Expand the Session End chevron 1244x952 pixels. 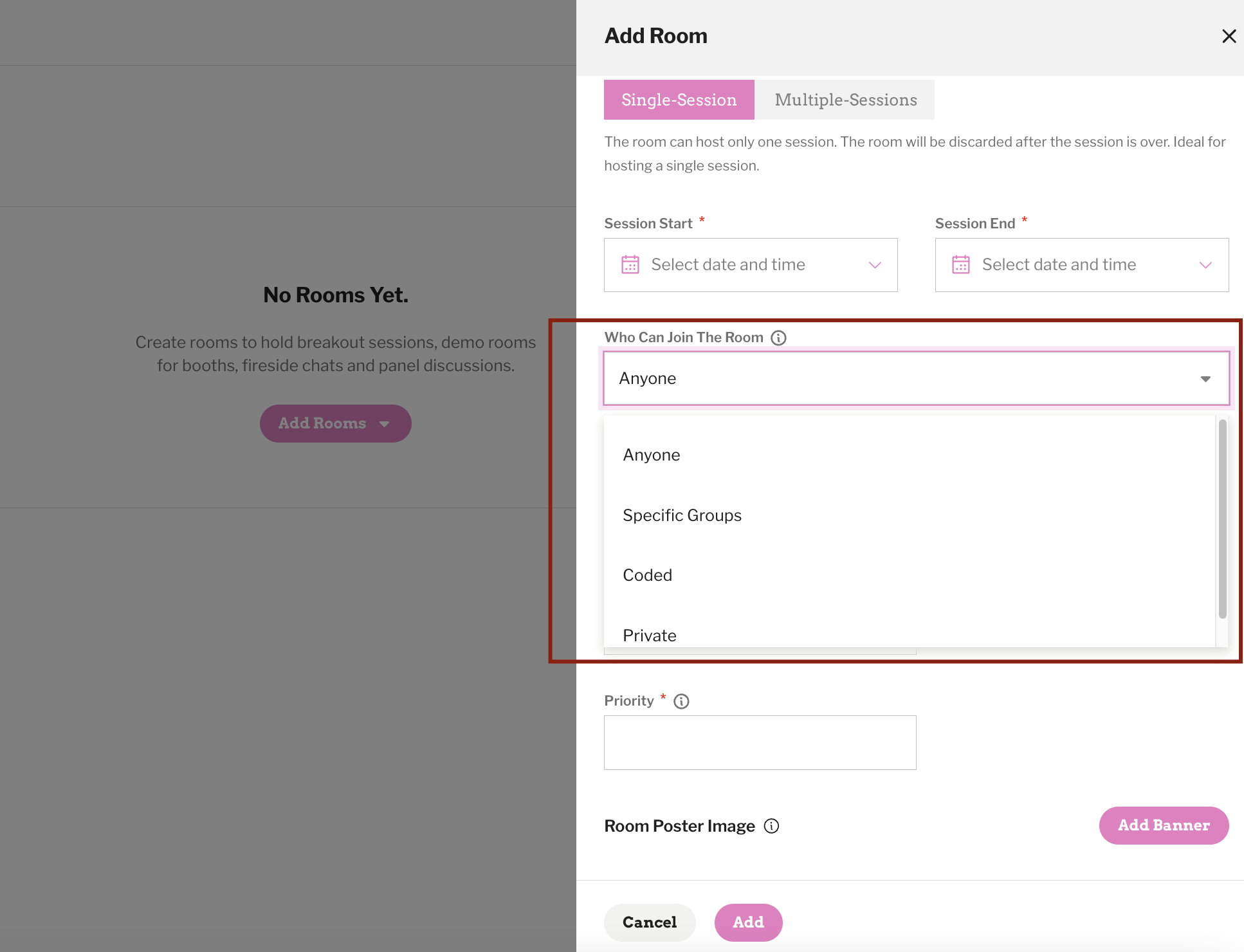(x=1205, y=265)
